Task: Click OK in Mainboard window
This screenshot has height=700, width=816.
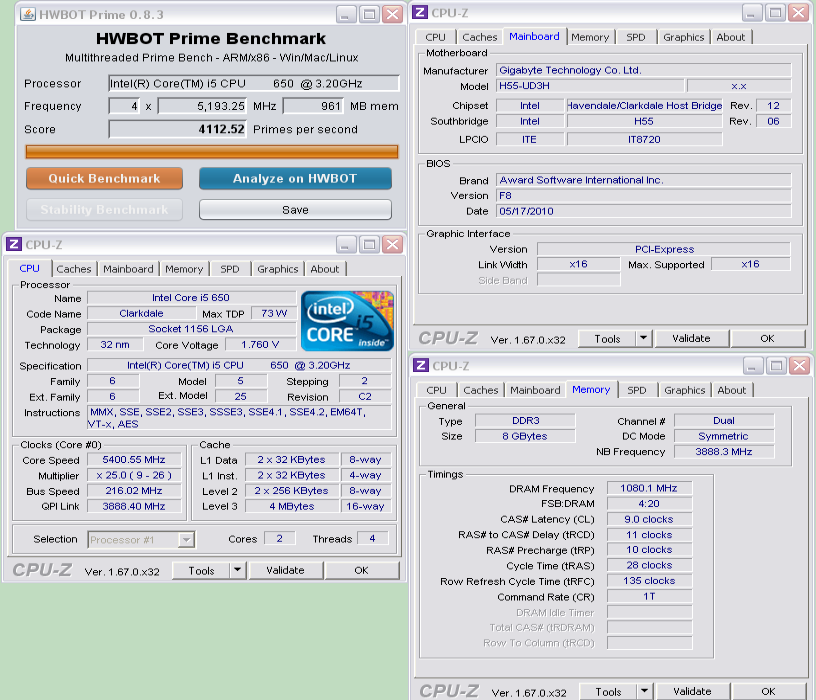Action: [768, 338]
